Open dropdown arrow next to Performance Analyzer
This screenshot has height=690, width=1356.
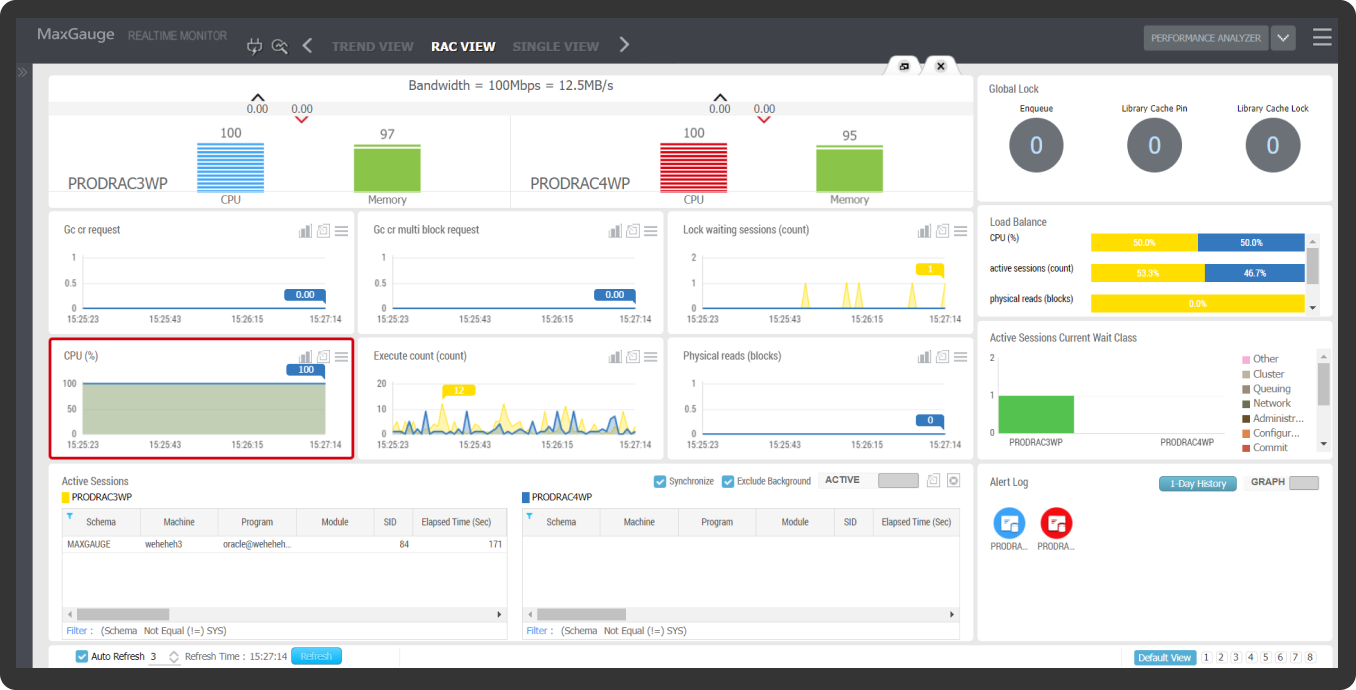pos(1283,38)
